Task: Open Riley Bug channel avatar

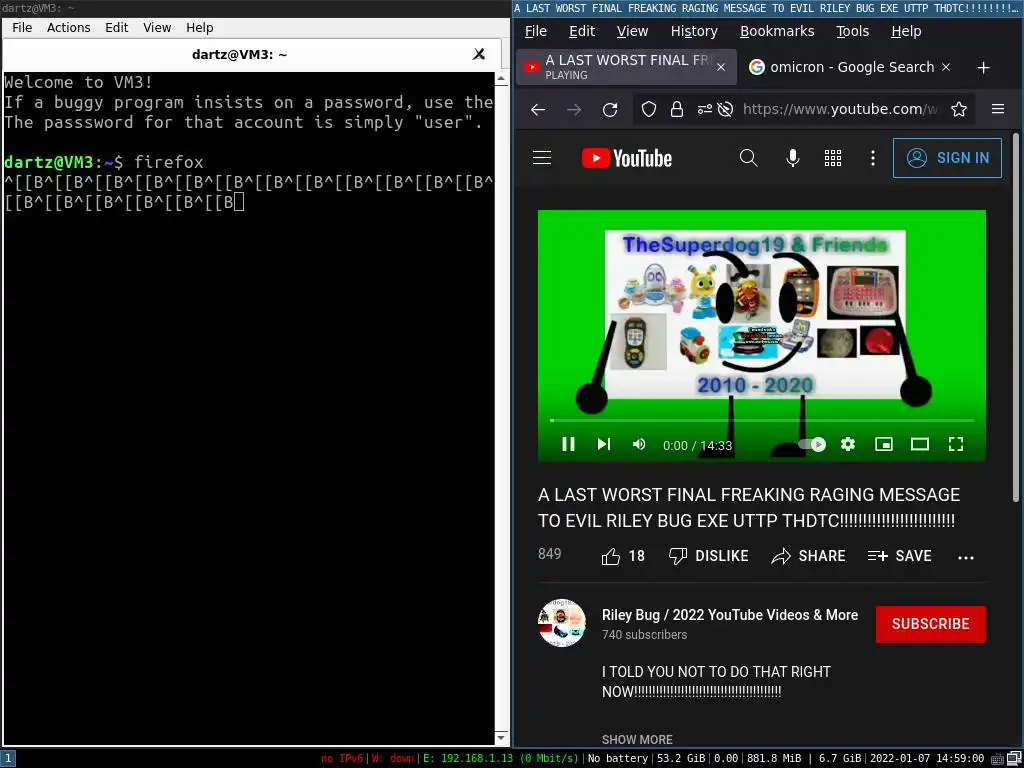Action: (x=562, y=623)
